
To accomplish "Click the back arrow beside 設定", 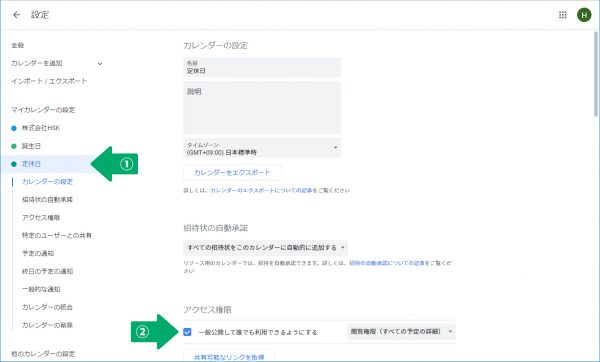I will (16, 15).
